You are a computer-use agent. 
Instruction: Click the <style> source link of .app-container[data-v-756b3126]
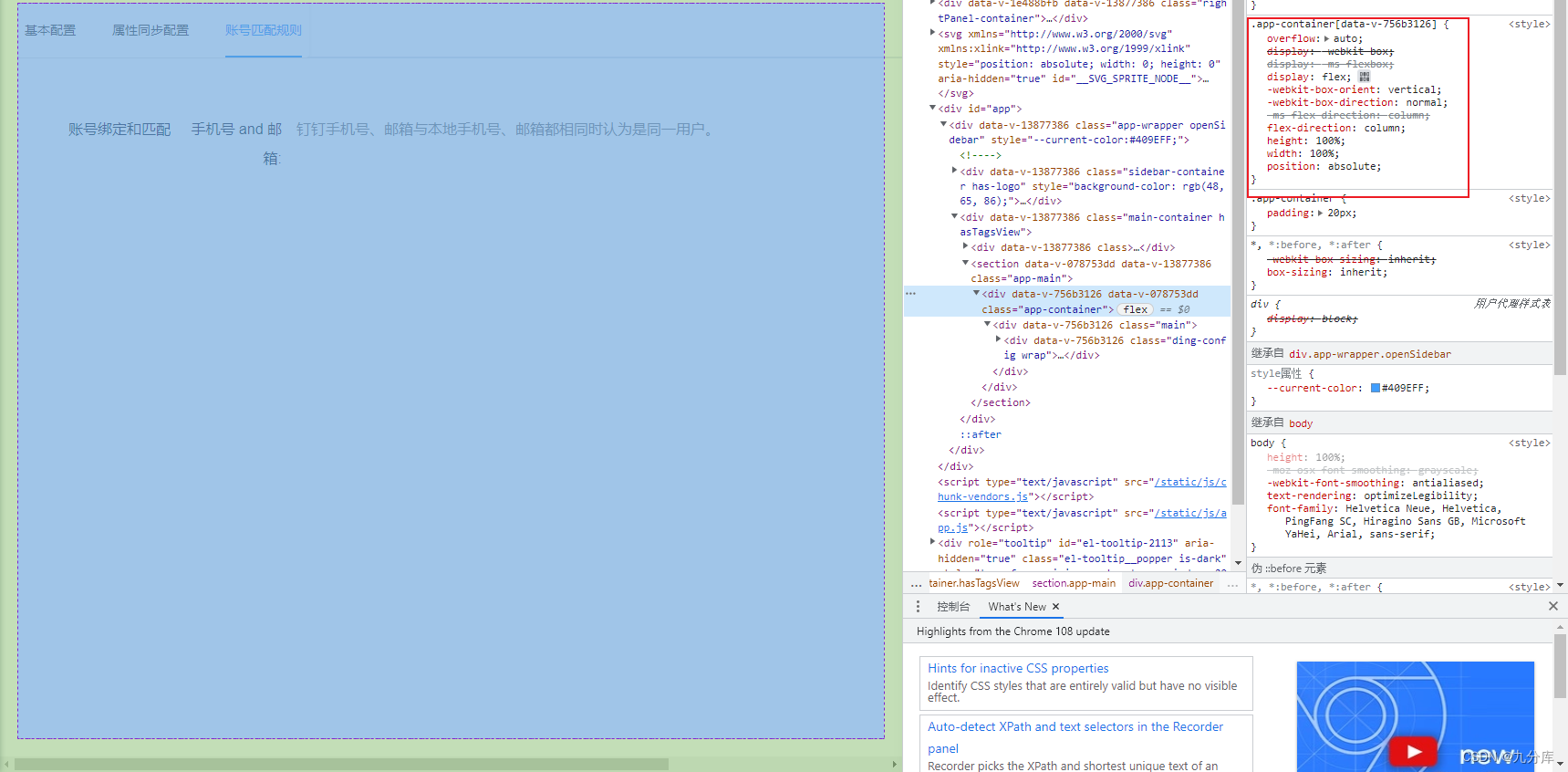[x=1530, y=25]
